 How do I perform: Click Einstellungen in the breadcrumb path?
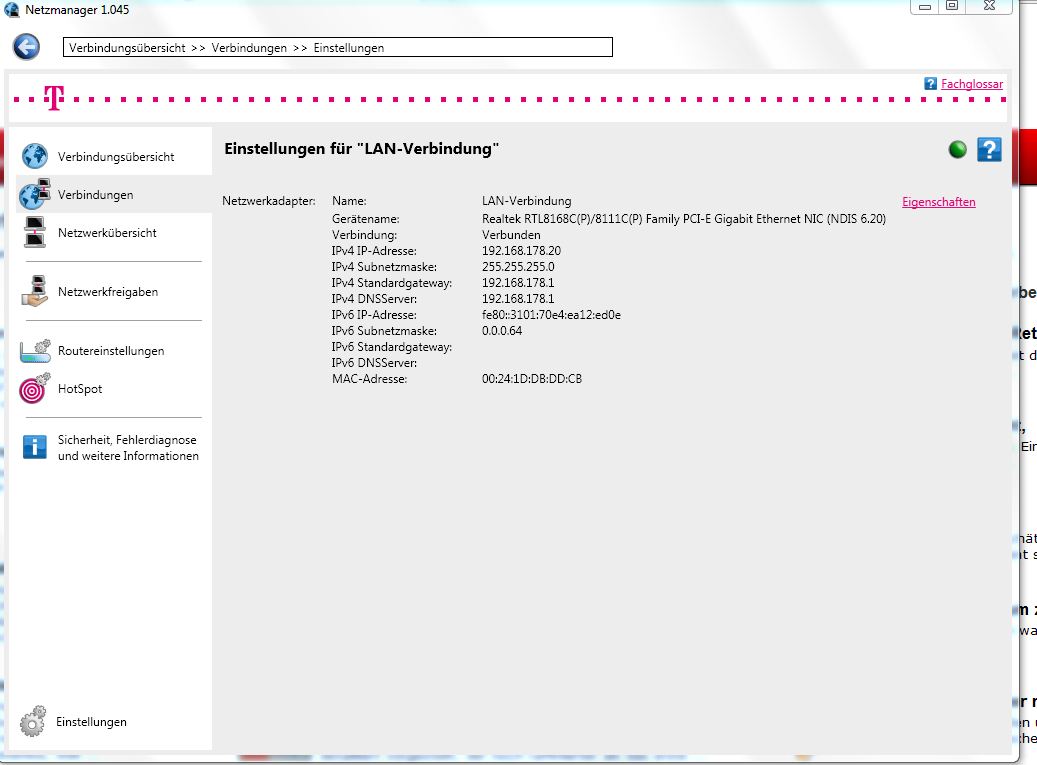coord(349,48)
